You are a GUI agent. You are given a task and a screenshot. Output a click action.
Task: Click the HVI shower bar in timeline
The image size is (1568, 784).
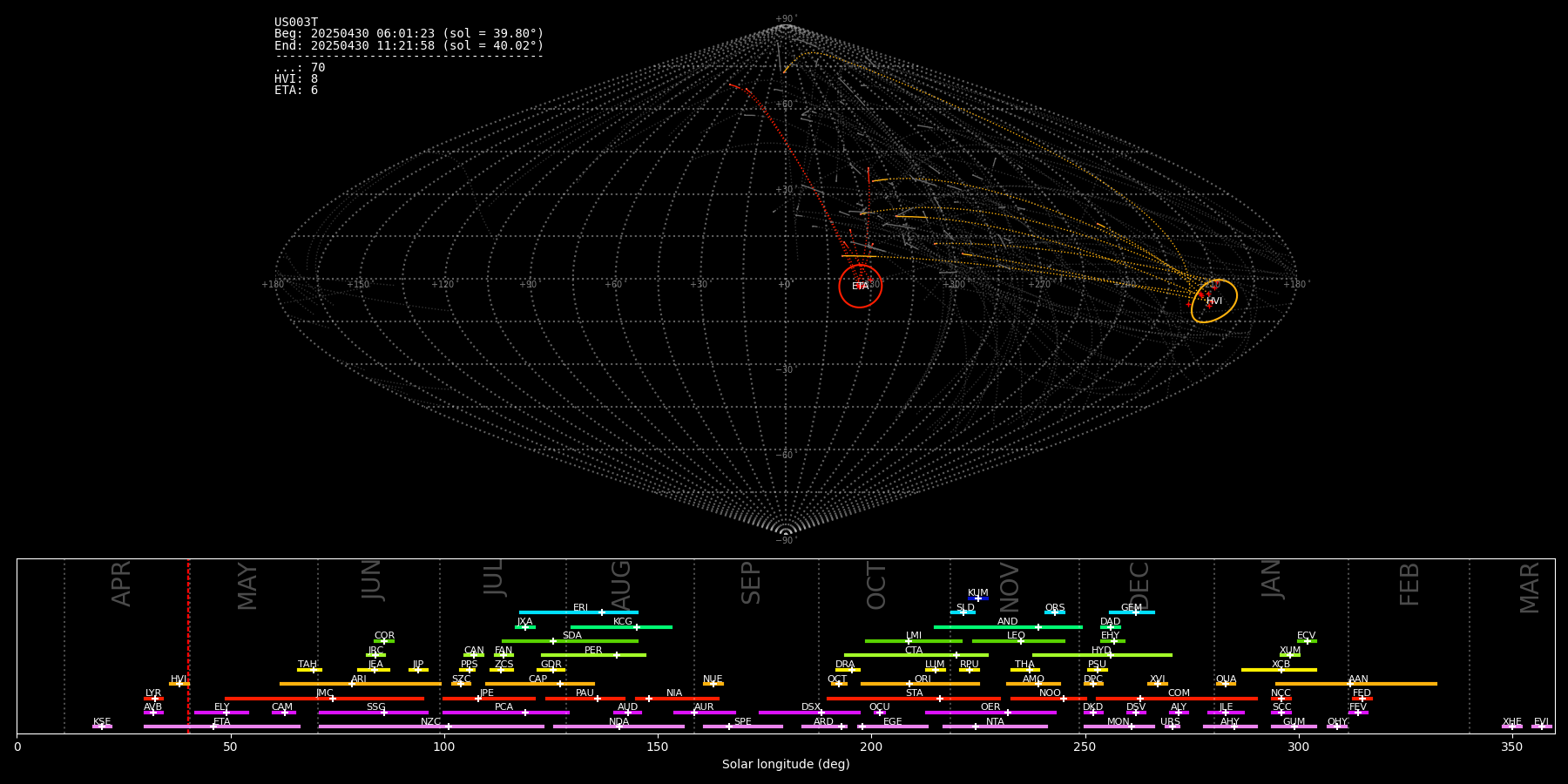coord(179,684)
